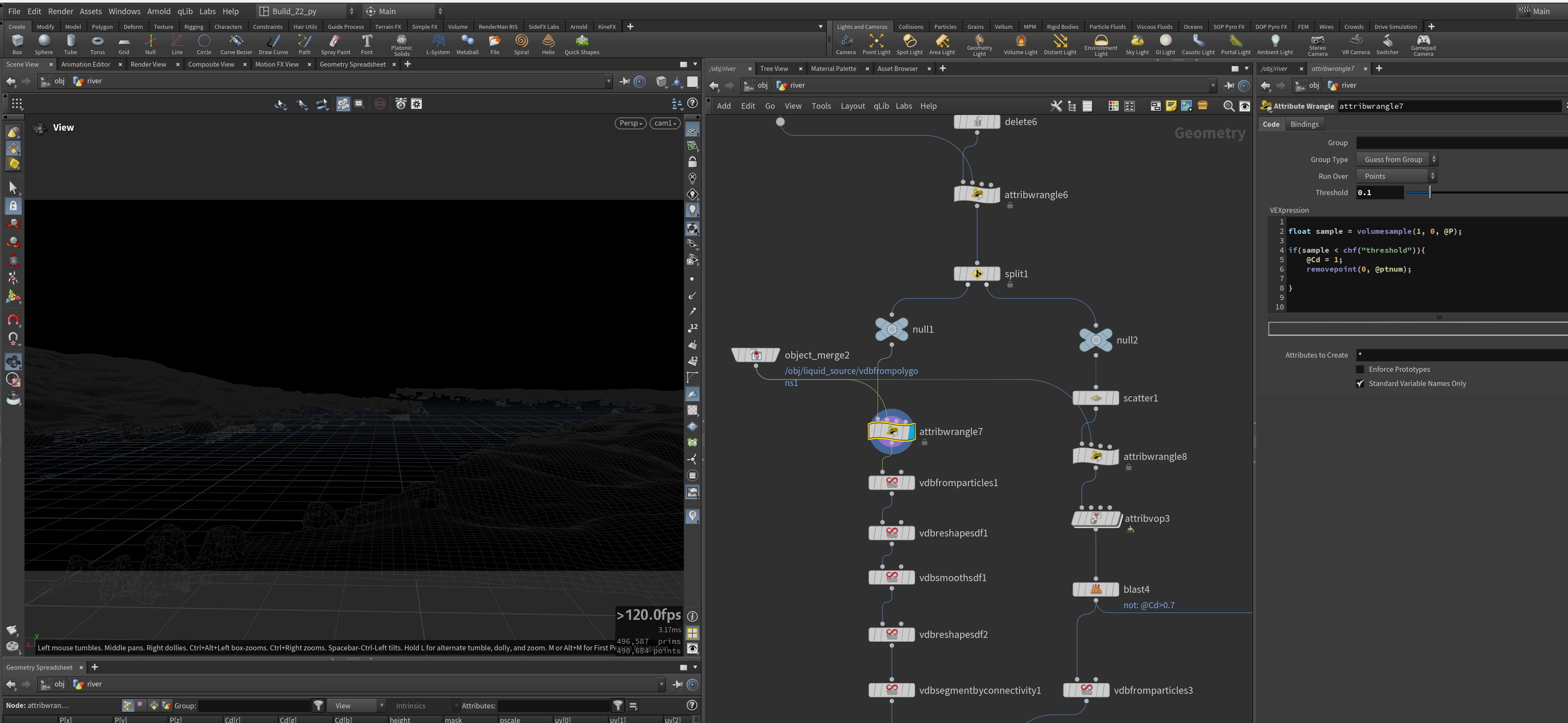The image size is (1568, 723).
Task: Open the Run Over dropdown
Action: point(1397,176)
